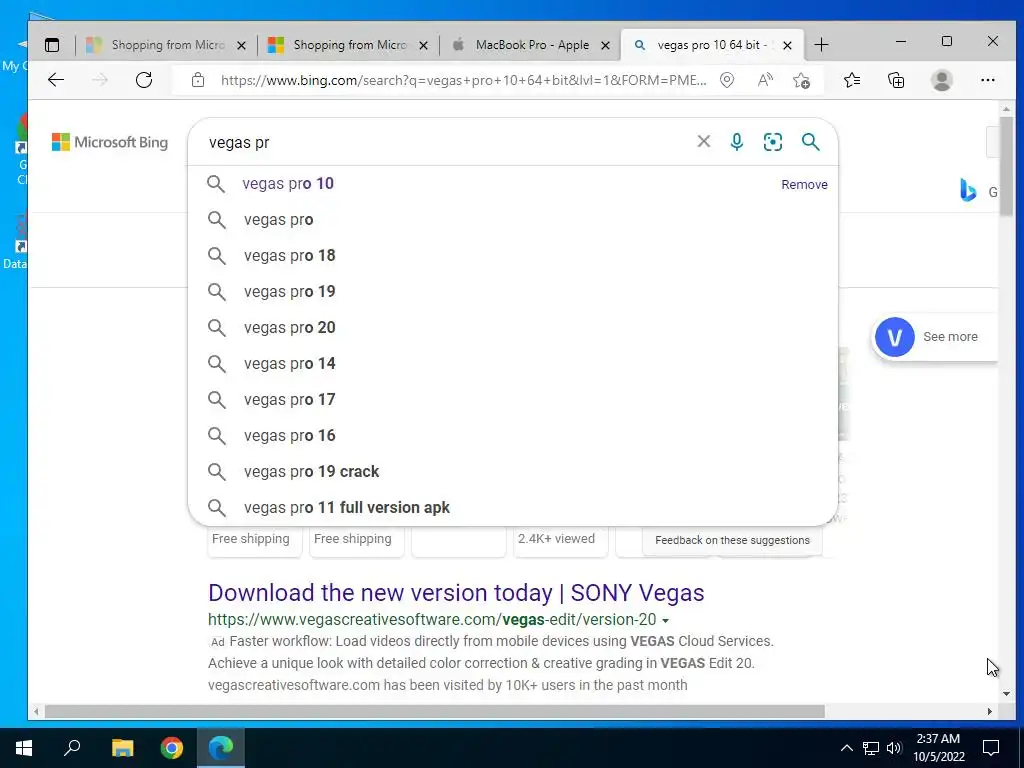Select suggestion "vegas pro 19 crack"

(x=513, y=471)
